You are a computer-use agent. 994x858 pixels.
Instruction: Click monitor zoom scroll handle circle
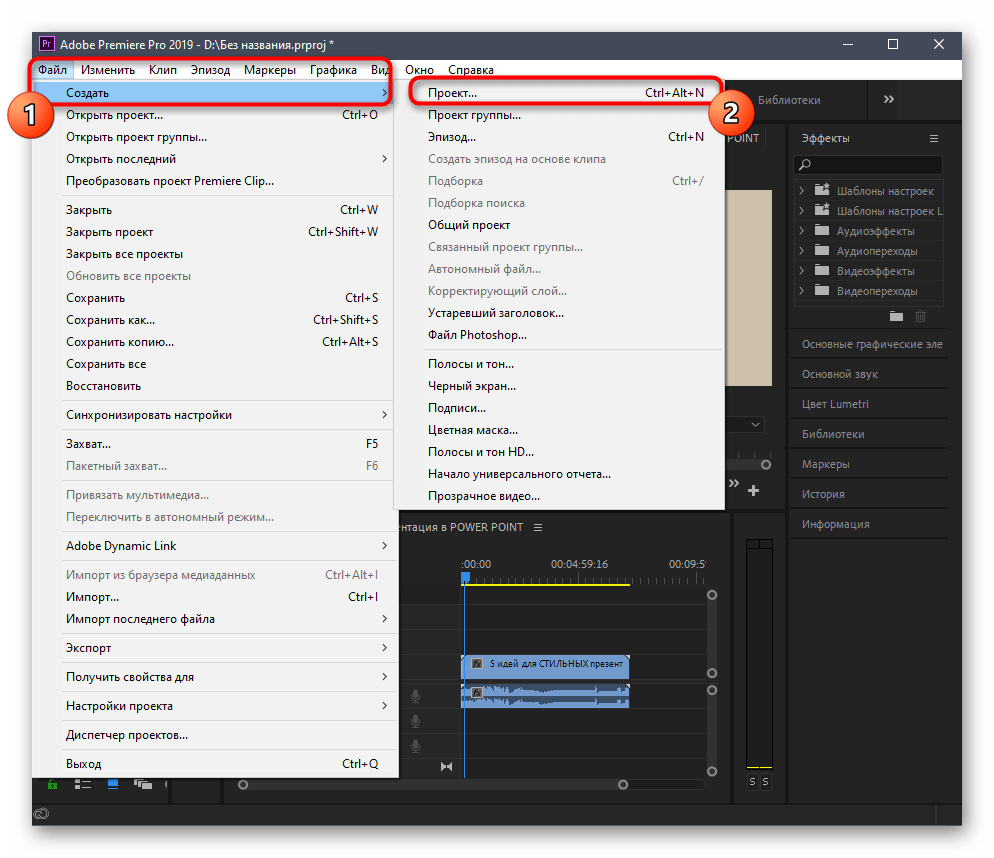tap(766, 465)
